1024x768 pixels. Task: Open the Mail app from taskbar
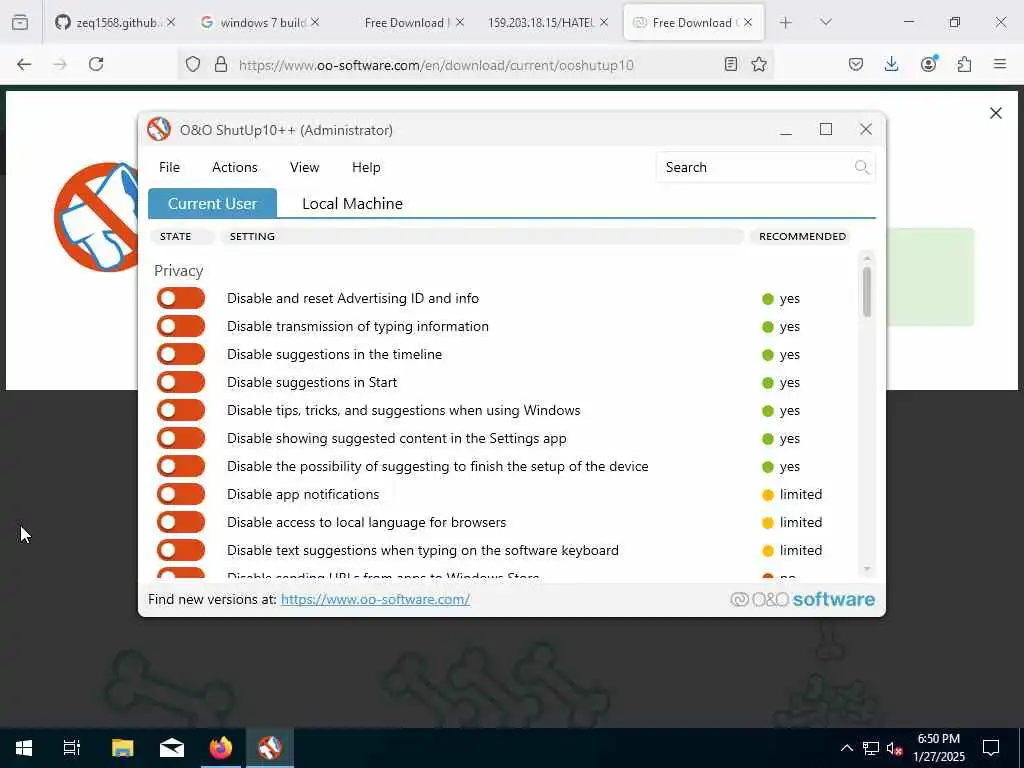(x=172, y=748)
